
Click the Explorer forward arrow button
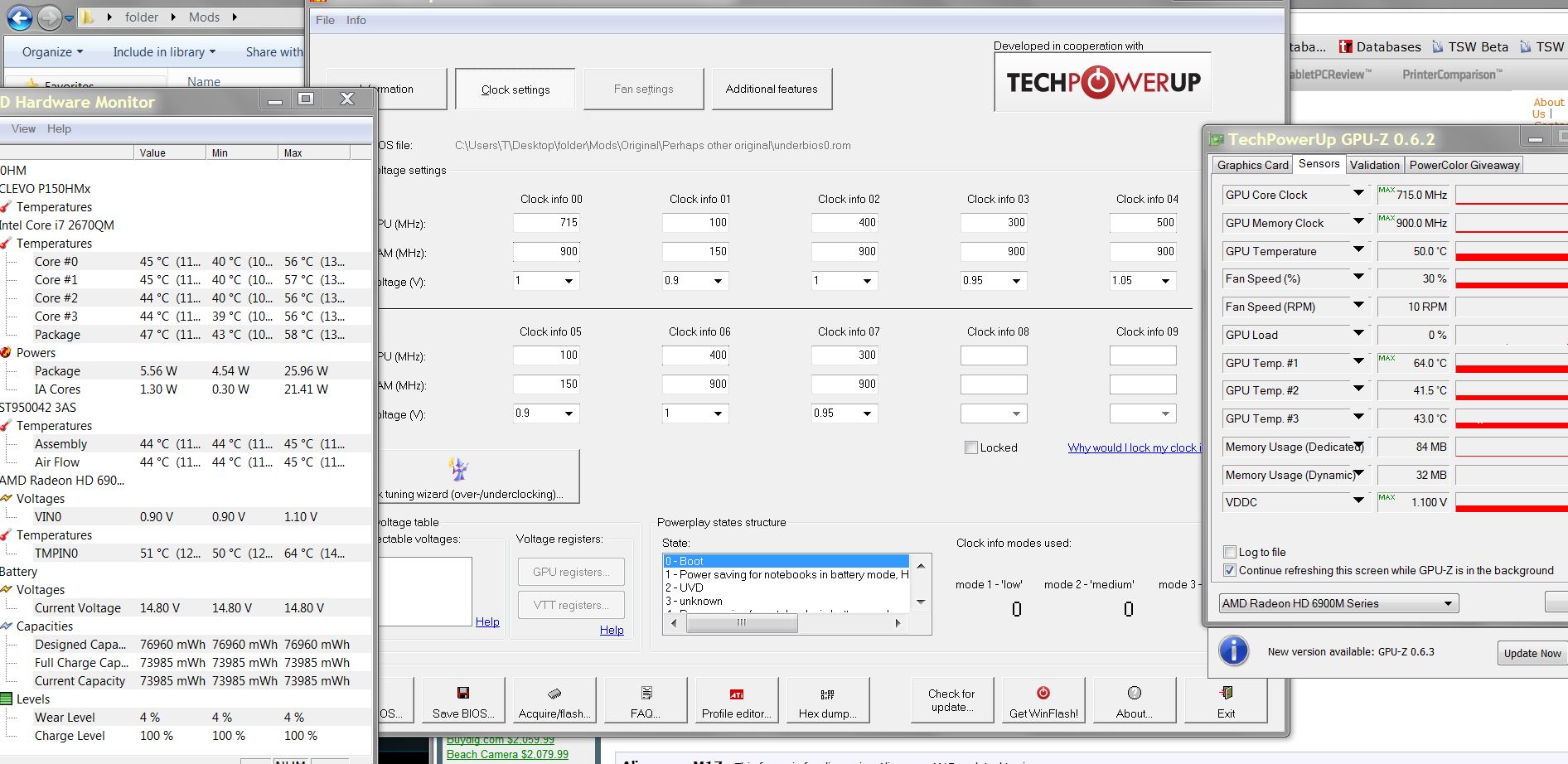coord(49,17)
